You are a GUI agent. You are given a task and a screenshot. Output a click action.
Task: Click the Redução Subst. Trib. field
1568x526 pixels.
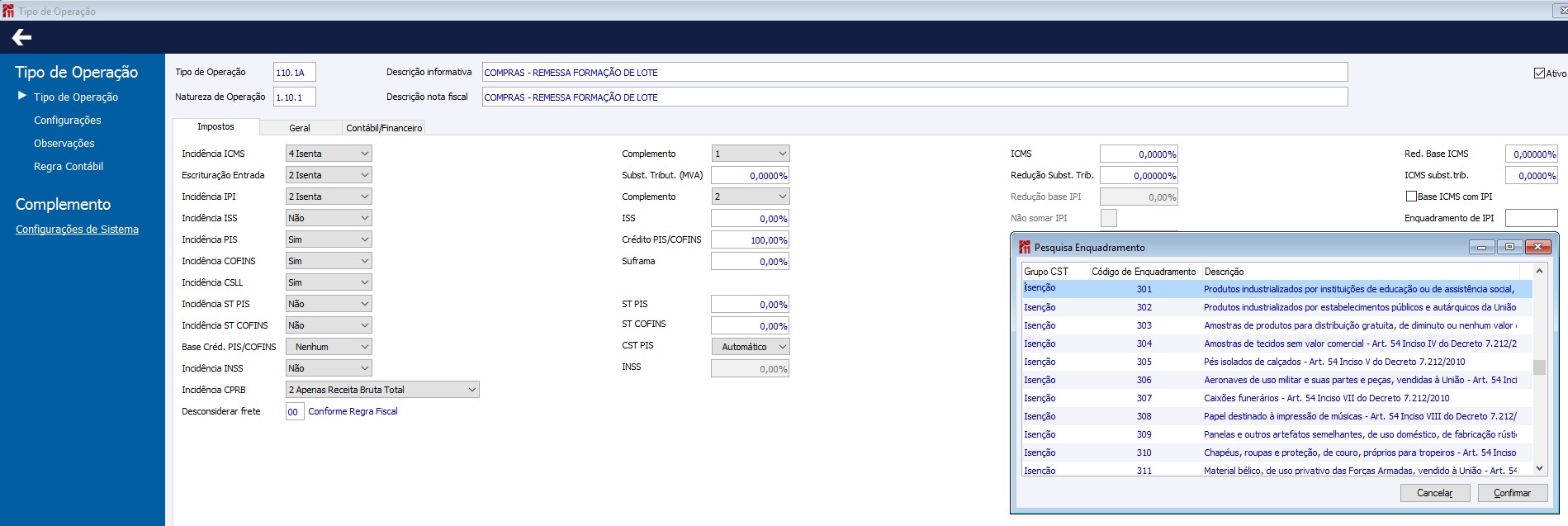[1139, 175]
